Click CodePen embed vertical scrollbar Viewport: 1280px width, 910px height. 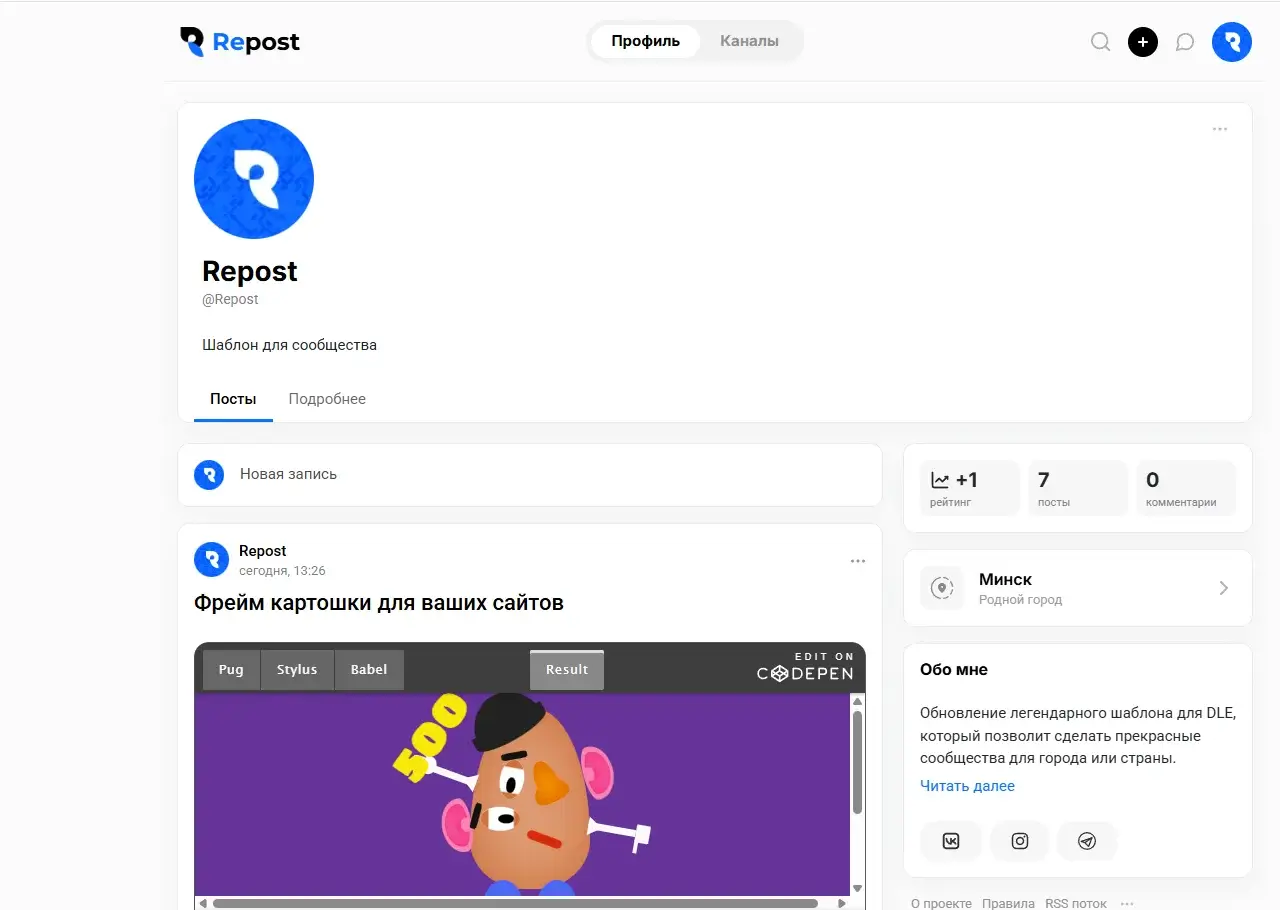pyautogui.click(x=857, y=762)
